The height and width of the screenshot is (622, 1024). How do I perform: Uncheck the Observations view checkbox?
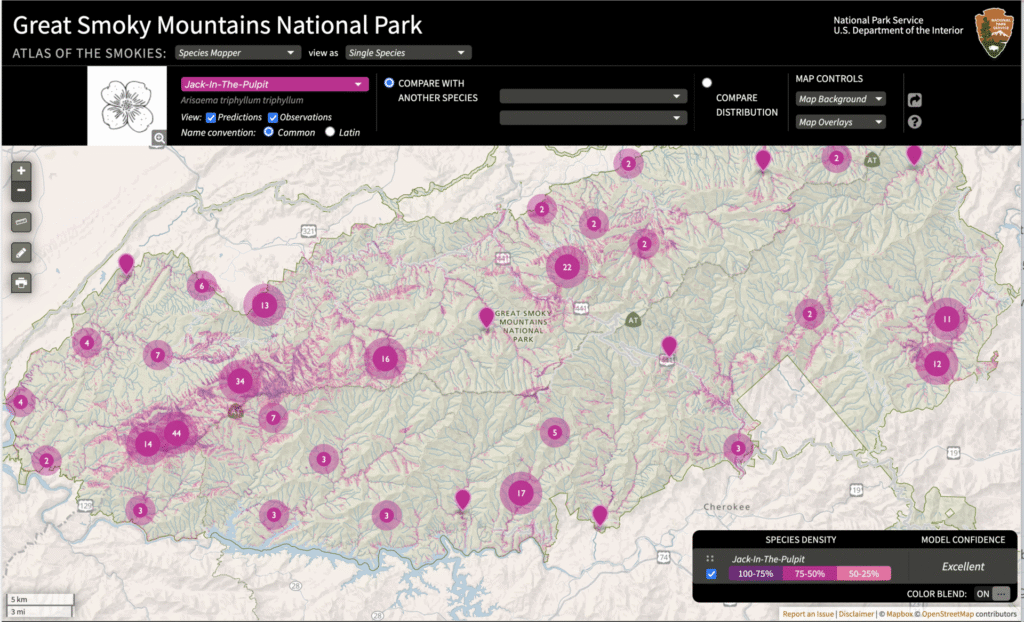[x=273, y=117]
